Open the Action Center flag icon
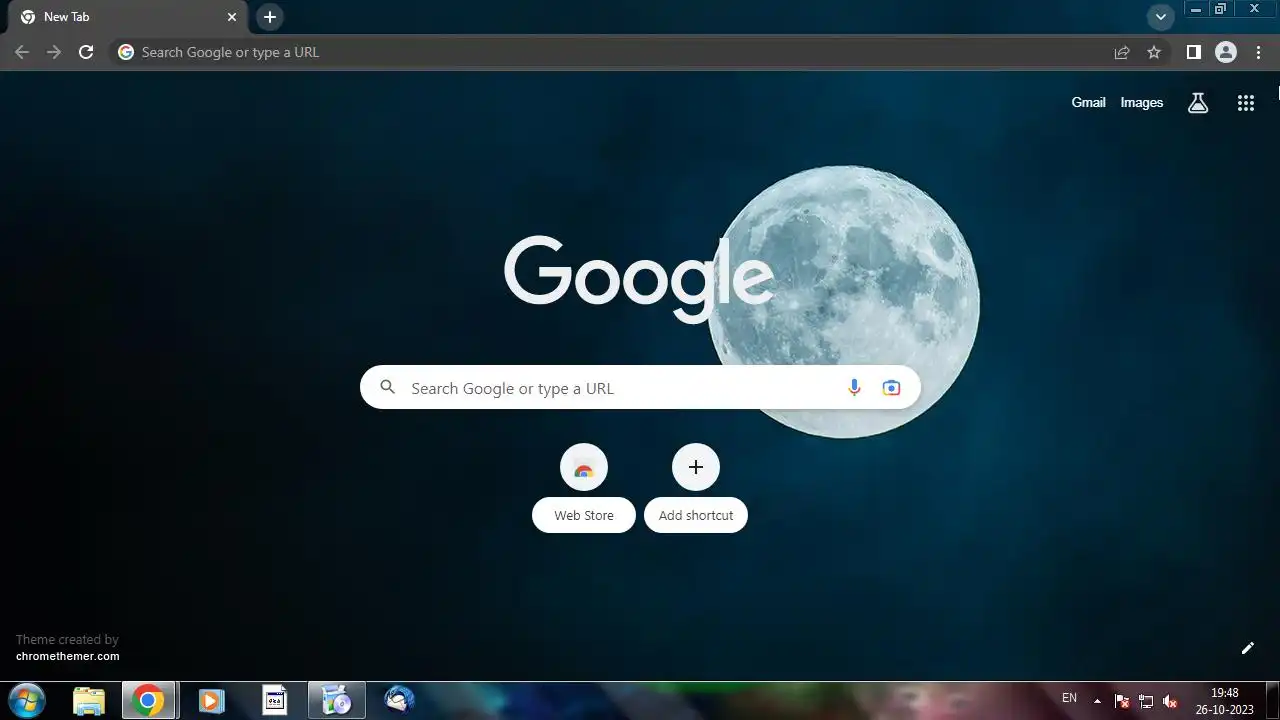Viewport: 1280px width, 720px height. pyautogui.click(x=1122, y=701)
